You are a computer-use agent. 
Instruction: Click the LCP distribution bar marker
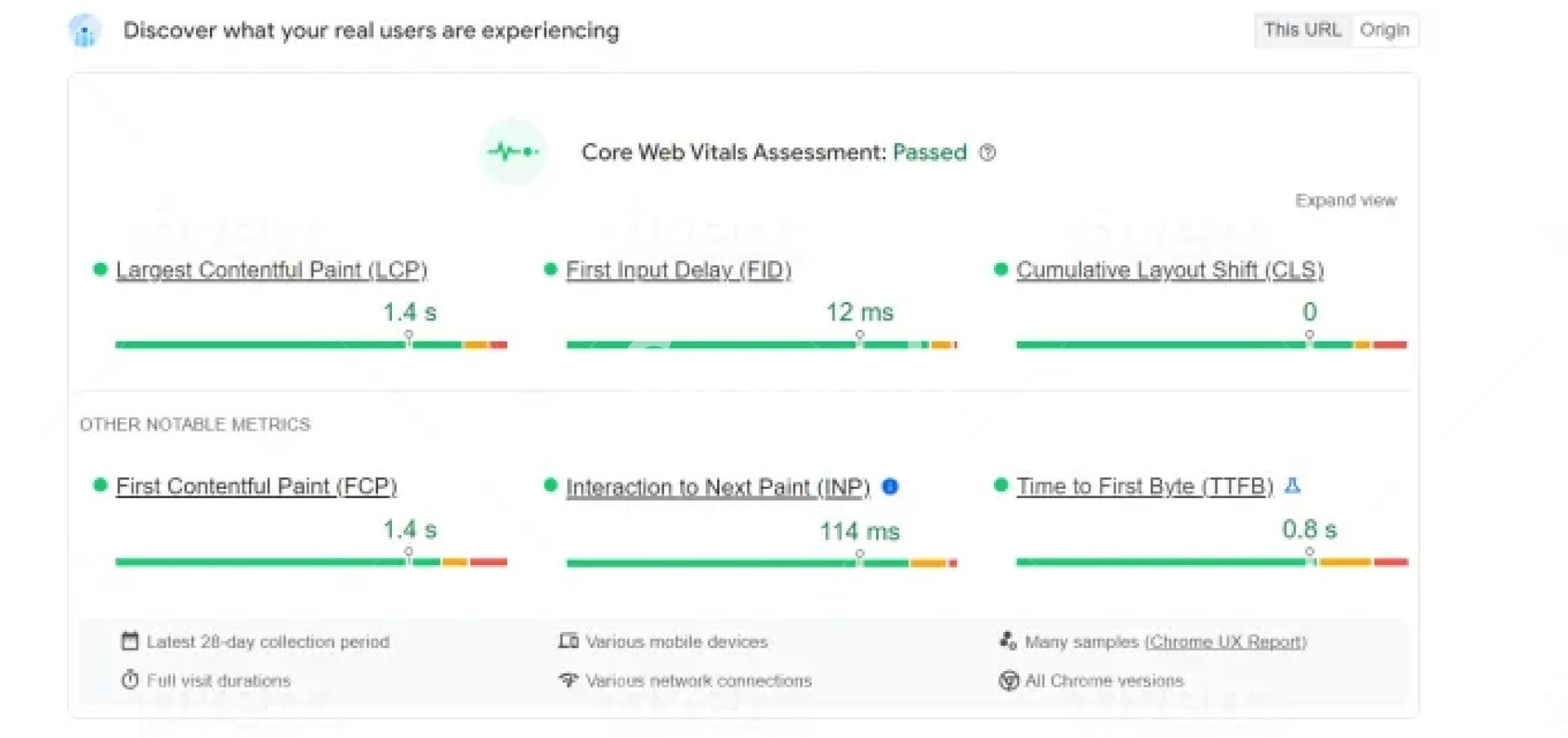click(x=408, y=336)
